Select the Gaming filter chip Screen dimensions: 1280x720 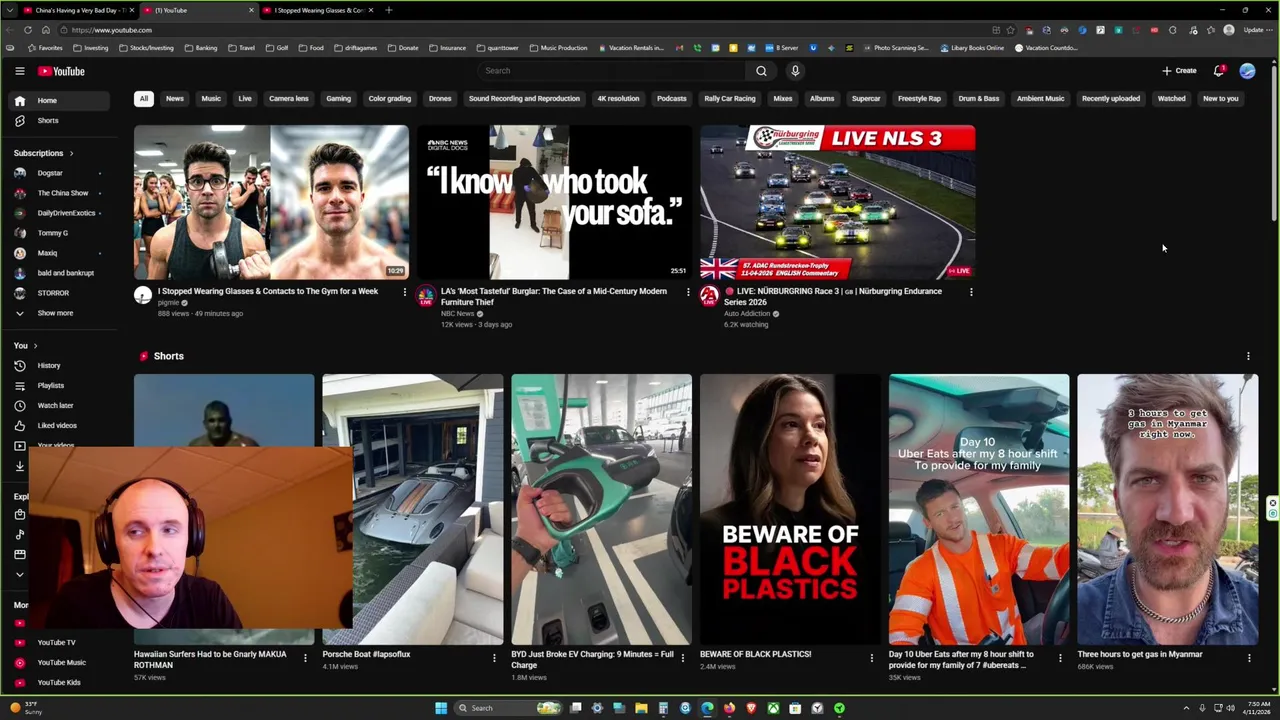[338, 98]
